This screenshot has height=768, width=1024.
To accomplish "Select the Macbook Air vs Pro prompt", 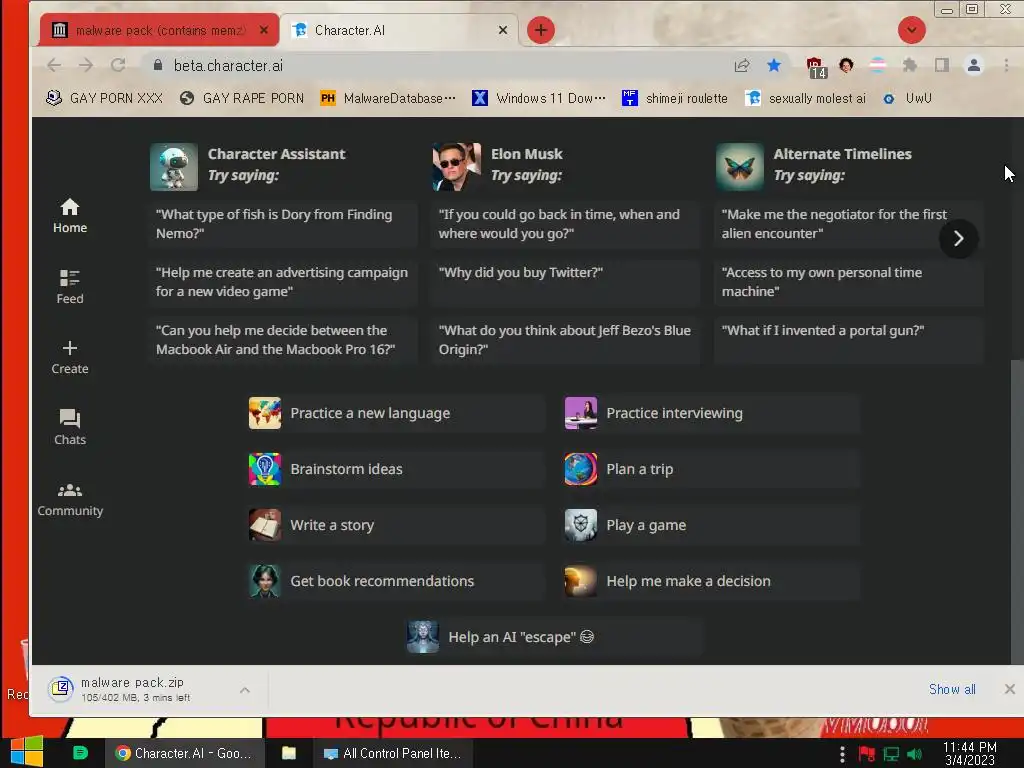I will 283,340.
